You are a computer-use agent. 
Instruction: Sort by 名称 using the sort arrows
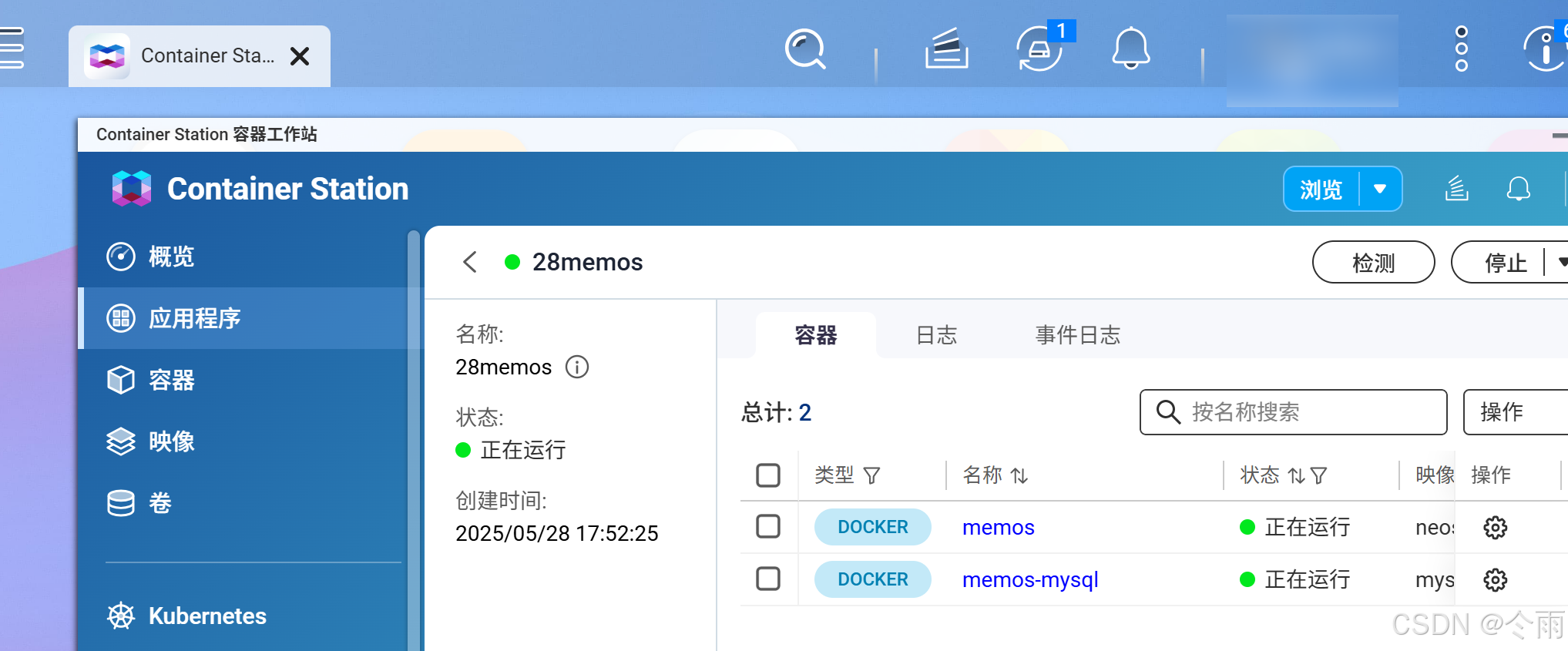click(x=1019, y=475)
